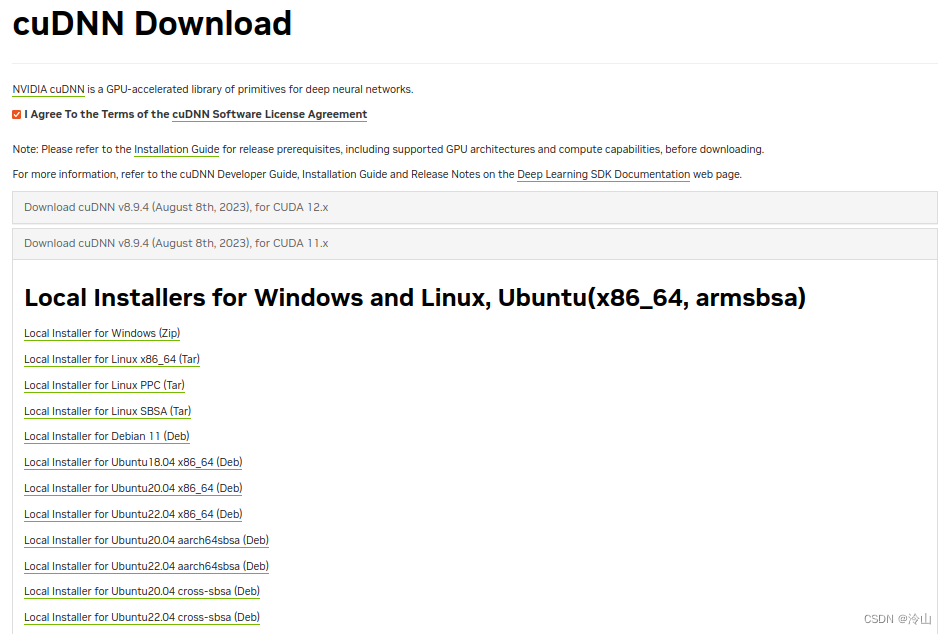The width and height of the screenshot is (946, 634).
Task: Download Local Installer for Ubuntu22.04 aarch64sbsa (Deb)
Action: tap(147, 566)
